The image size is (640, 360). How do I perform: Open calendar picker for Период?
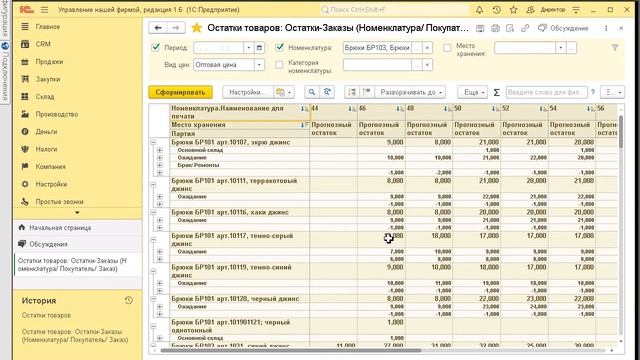[259, 48]
